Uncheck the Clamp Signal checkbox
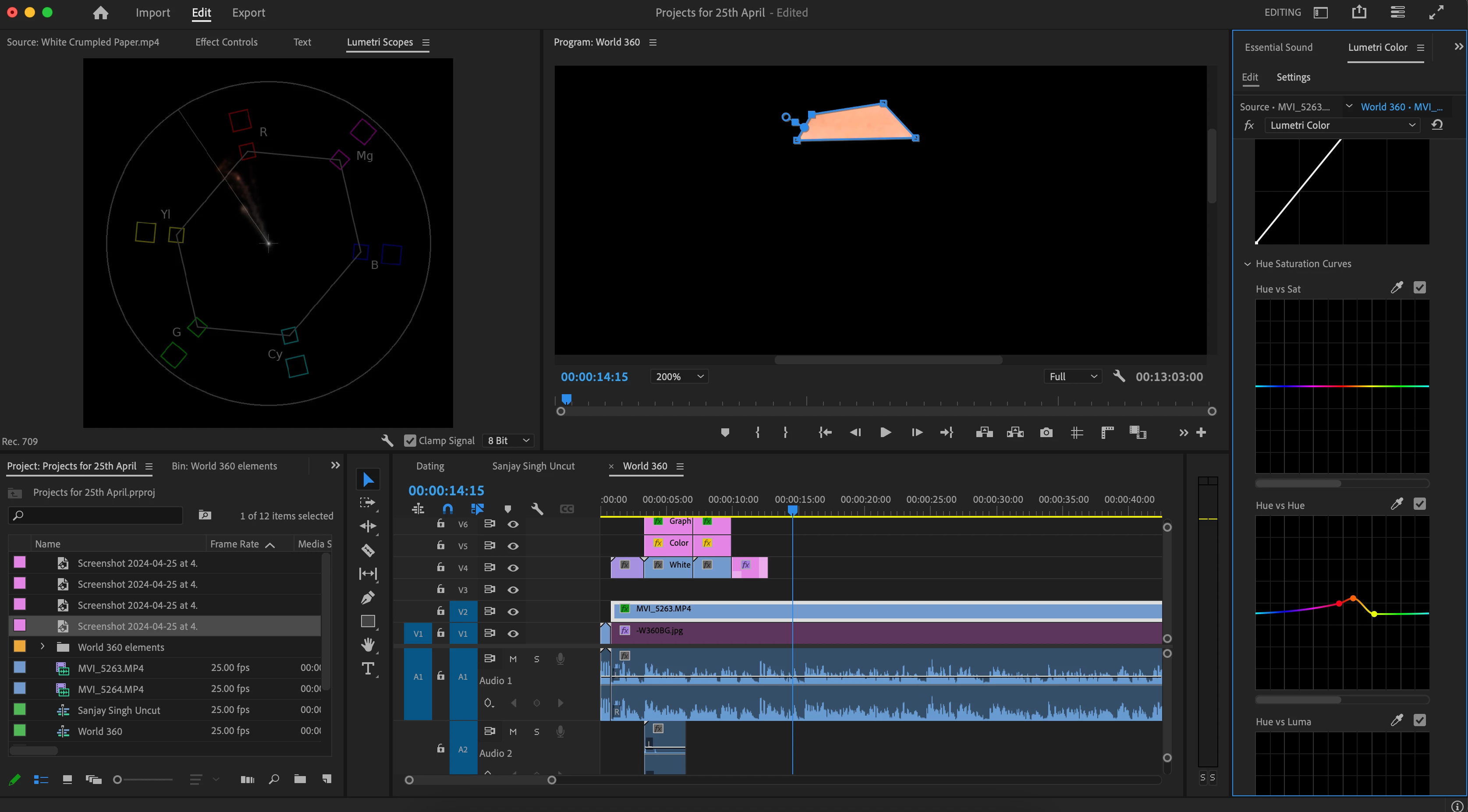Screen dimensions: 1468x812 (x=410, y=441)
